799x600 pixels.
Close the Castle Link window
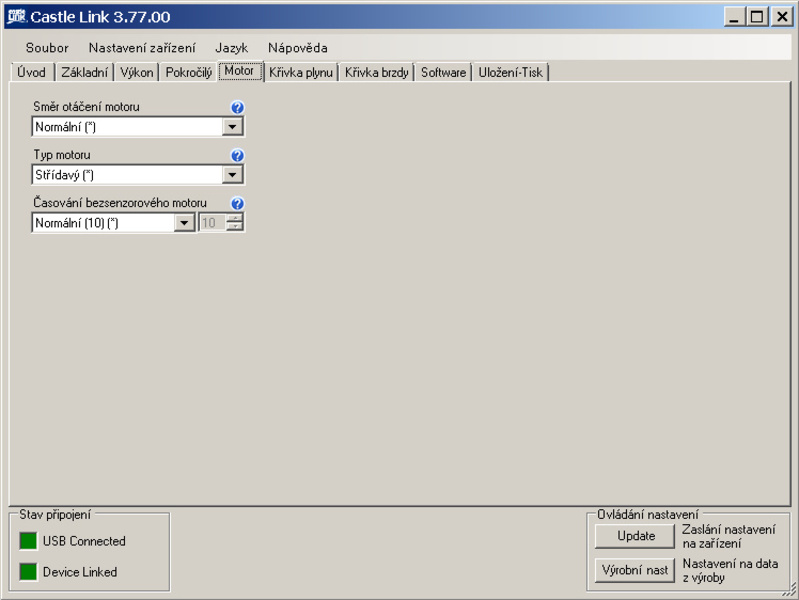pyautogui.click(x=782, y=17)
